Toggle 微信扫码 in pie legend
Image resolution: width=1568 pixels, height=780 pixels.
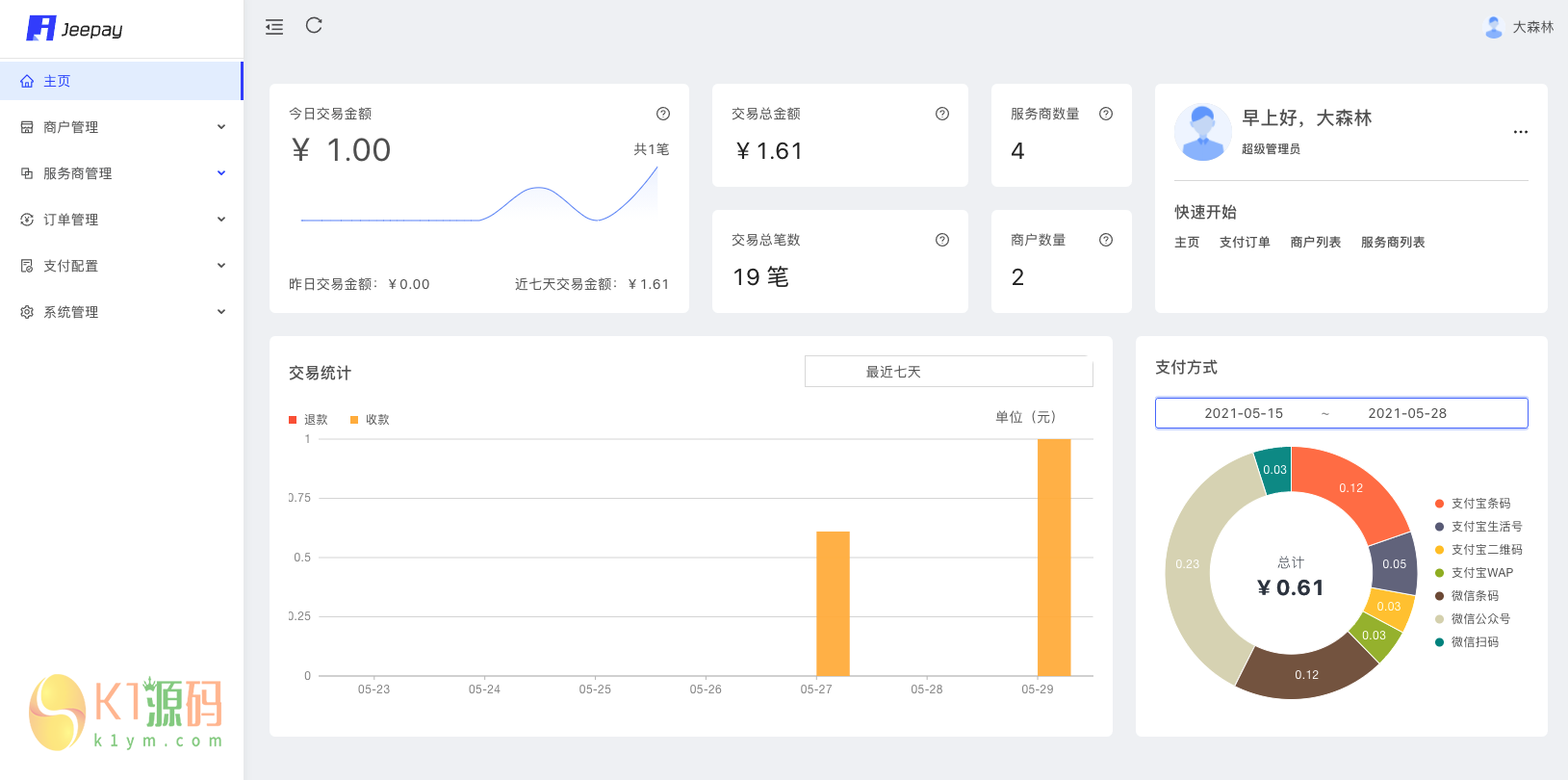tap(1467, 642)
